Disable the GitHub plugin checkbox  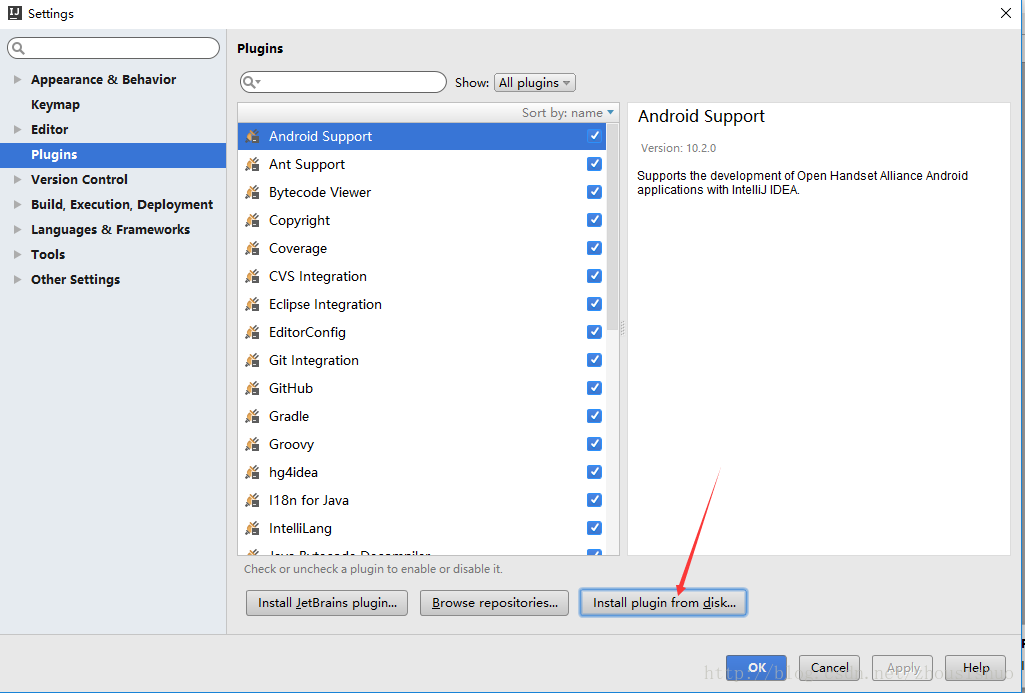[x=594, y=388]
